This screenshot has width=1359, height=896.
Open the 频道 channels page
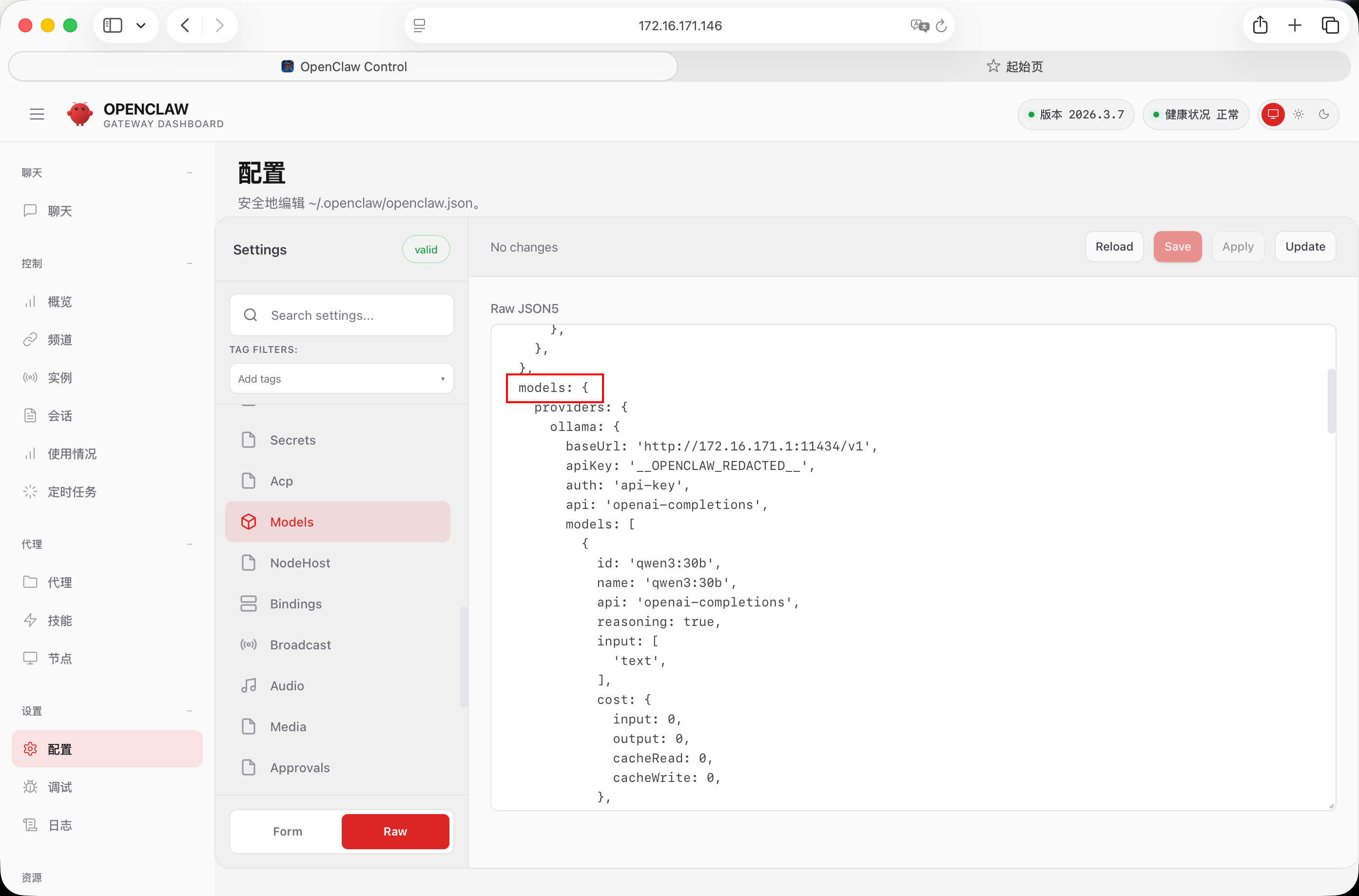59,339
